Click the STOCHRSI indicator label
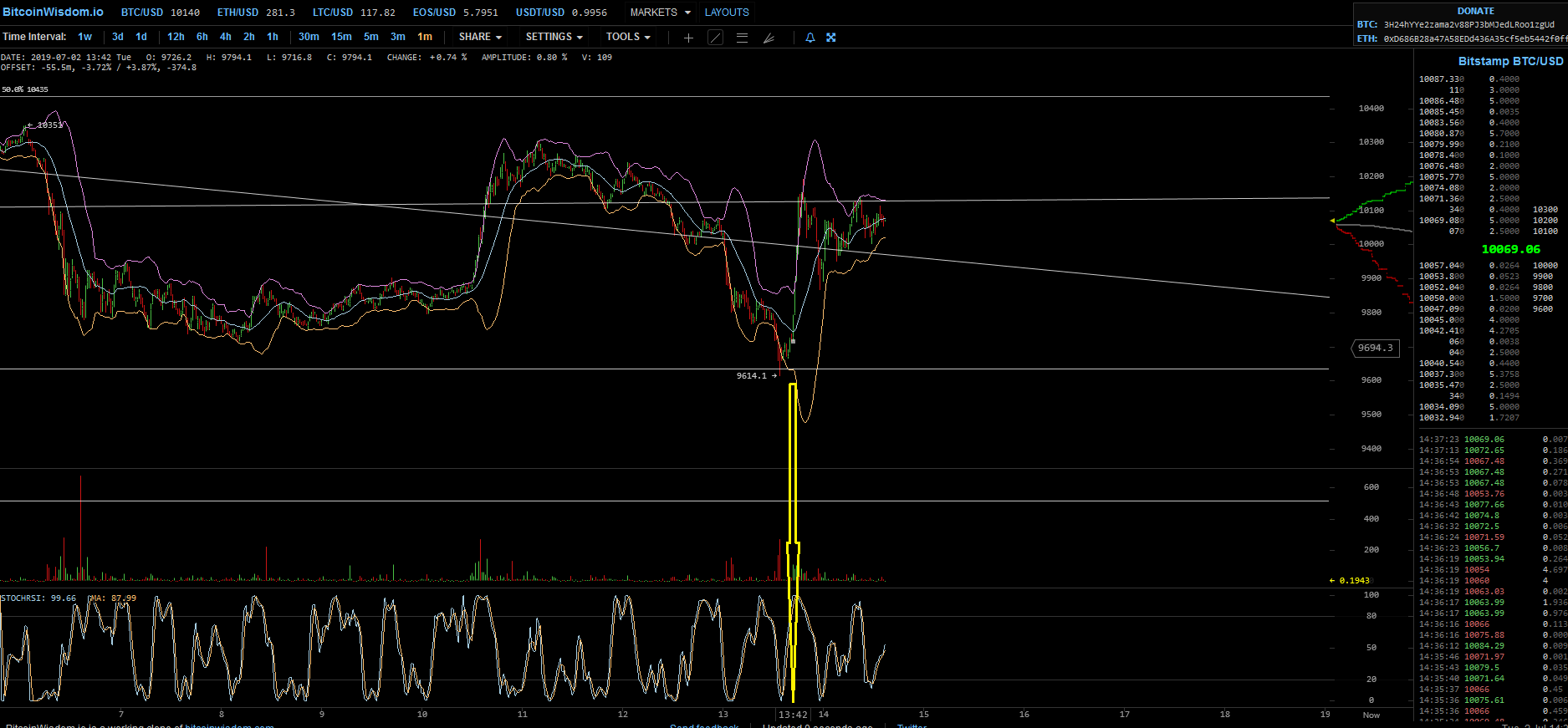The width and height of the screenshot is (1568, 728). point(38,598)
